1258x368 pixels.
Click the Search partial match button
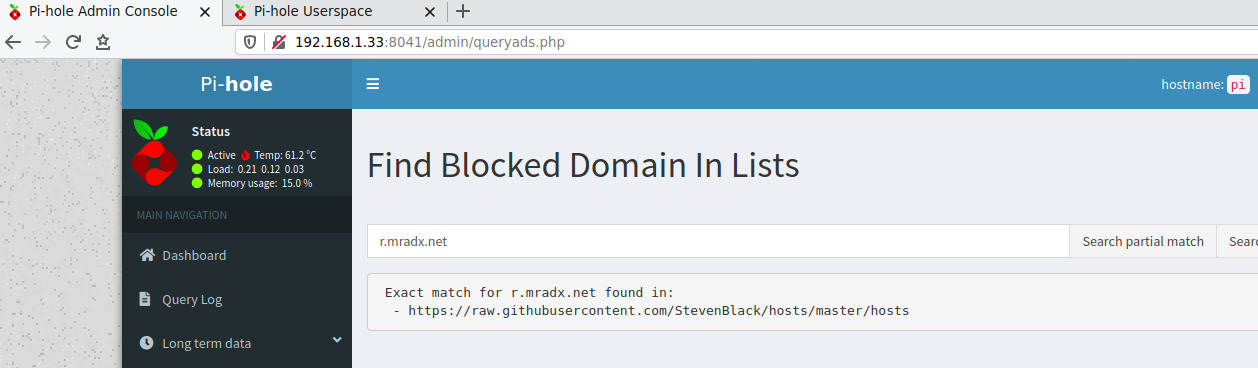point(1143,241)
